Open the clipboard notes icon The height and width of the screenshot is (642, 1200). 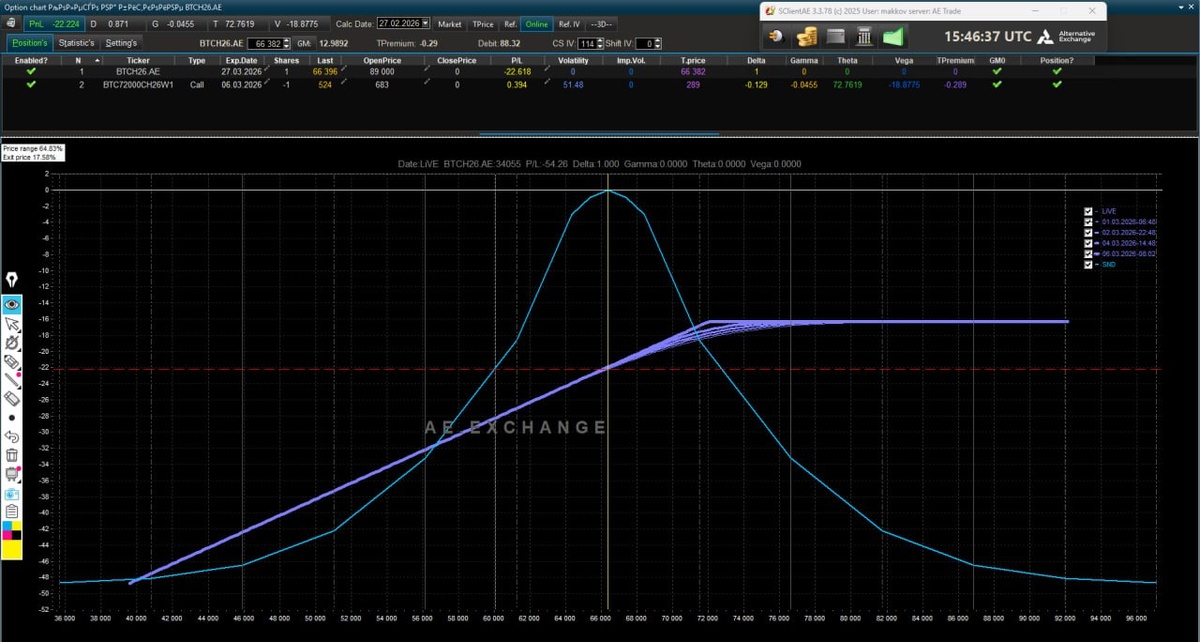pos(12,512)
